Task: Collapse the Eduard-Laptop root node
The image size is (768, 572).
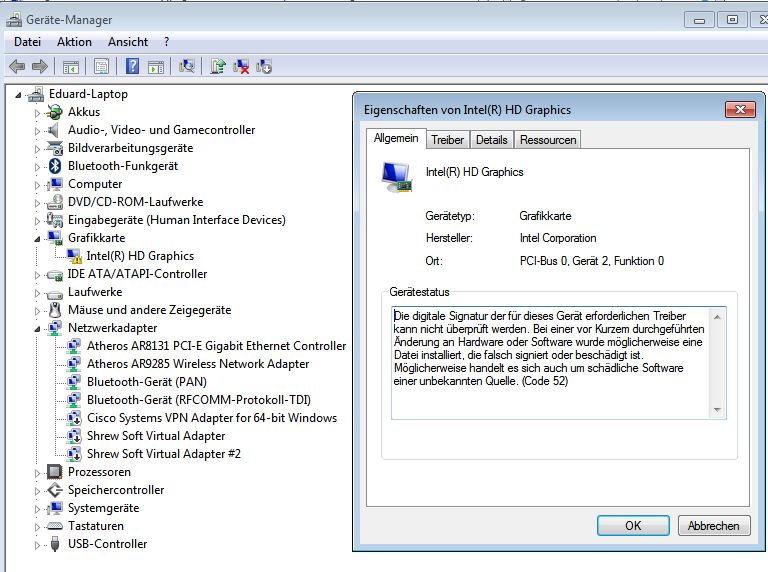Action: pos(18,95)
